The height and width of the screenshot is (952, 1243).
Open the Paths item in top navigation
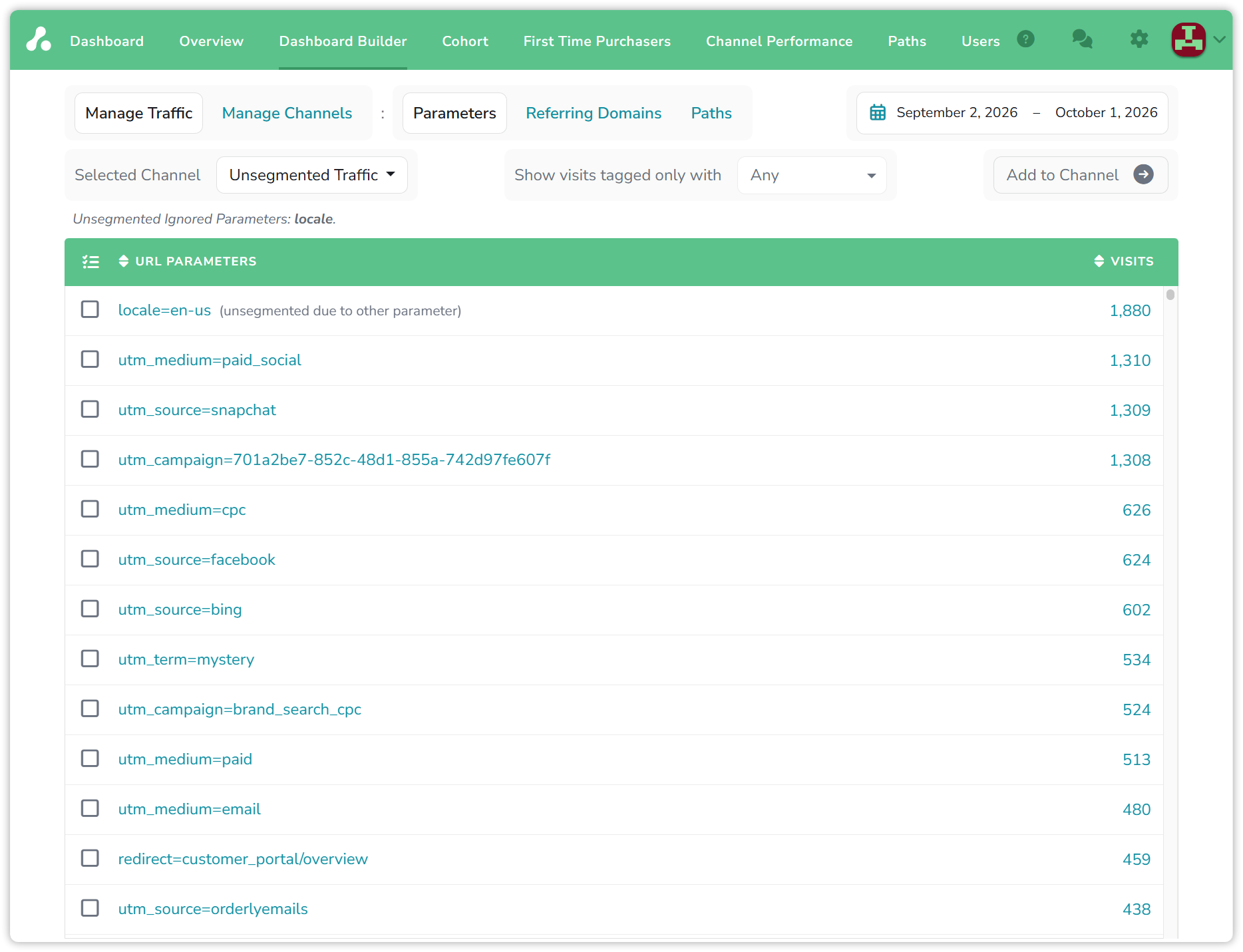tap(907, 41)
